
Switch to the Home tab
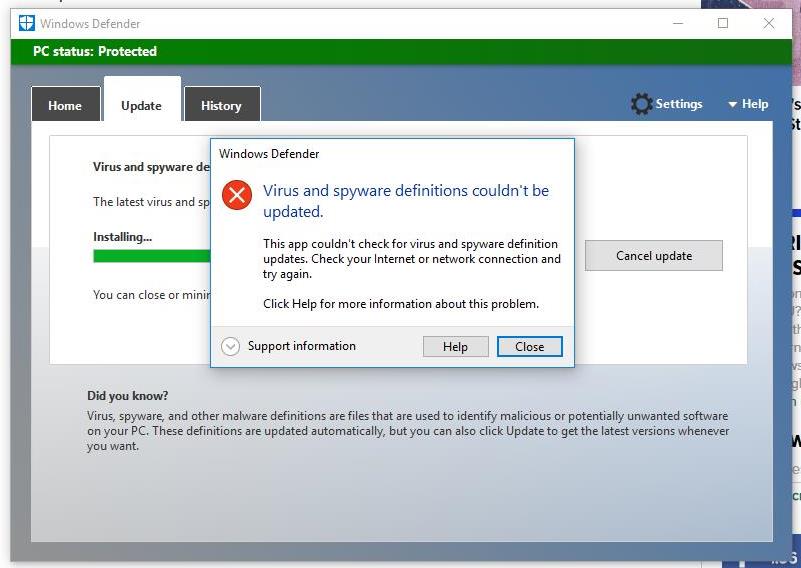65,105
